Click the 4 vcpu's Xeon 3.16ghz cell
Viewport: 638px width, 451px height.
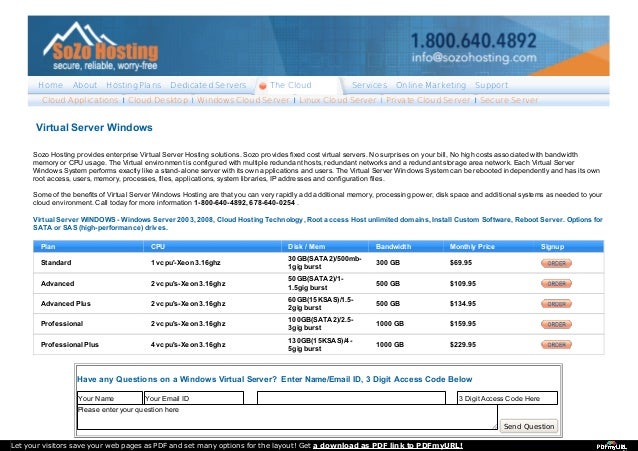click(188, 344)
